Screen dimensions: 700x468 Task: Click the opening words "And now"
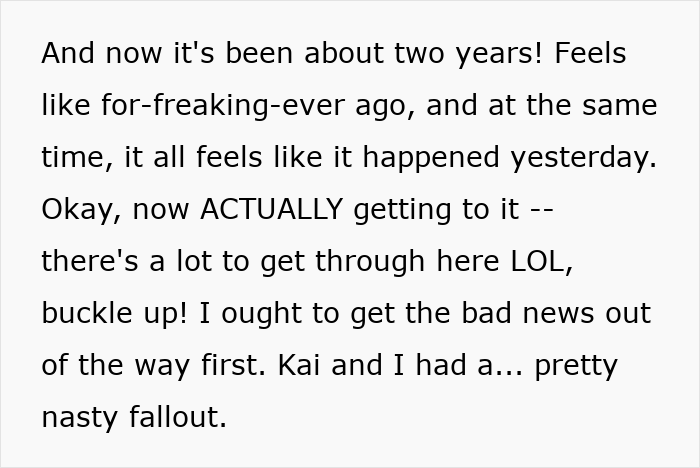pyautogui.click(x=91, y=54)
